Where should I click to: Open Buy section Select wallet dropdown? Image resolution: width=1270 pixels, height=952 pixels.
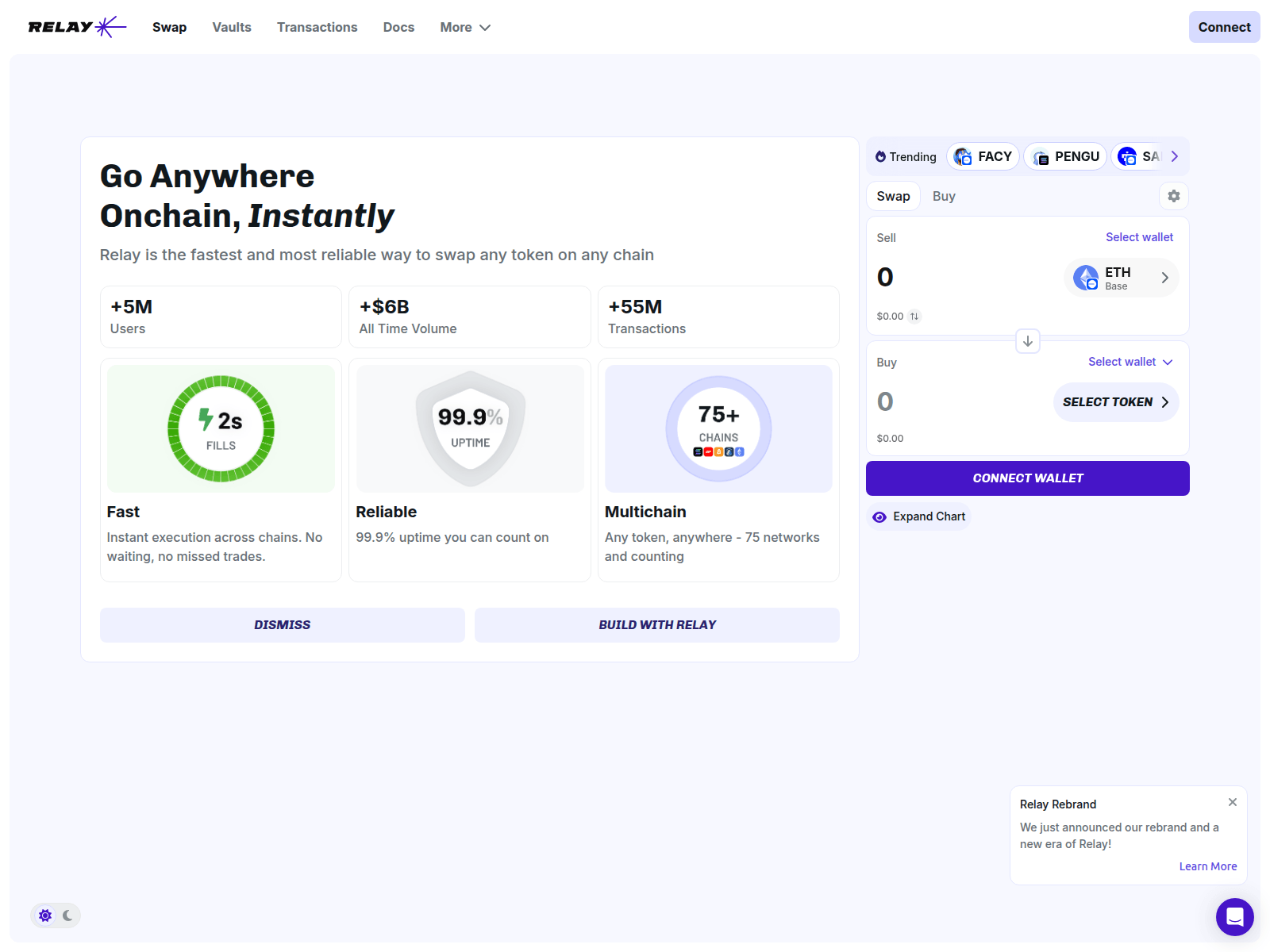pyautogui.click(x=1130, y=362)
